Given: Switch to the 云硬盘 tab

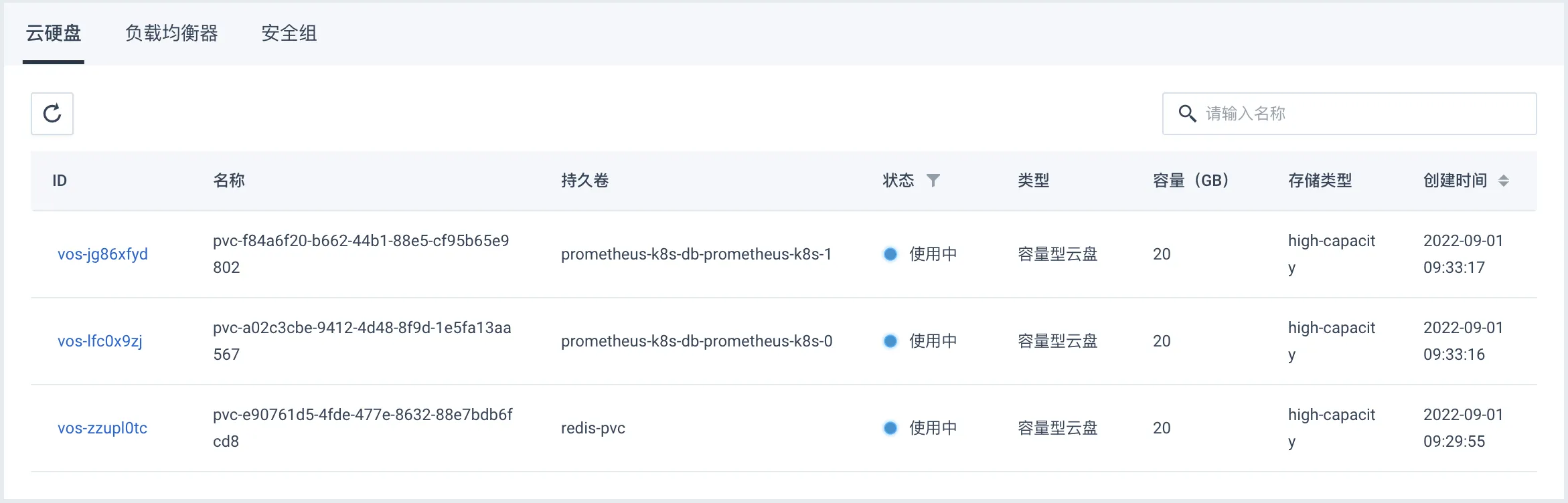Looking at the screenshot, I should pos(54,33).
